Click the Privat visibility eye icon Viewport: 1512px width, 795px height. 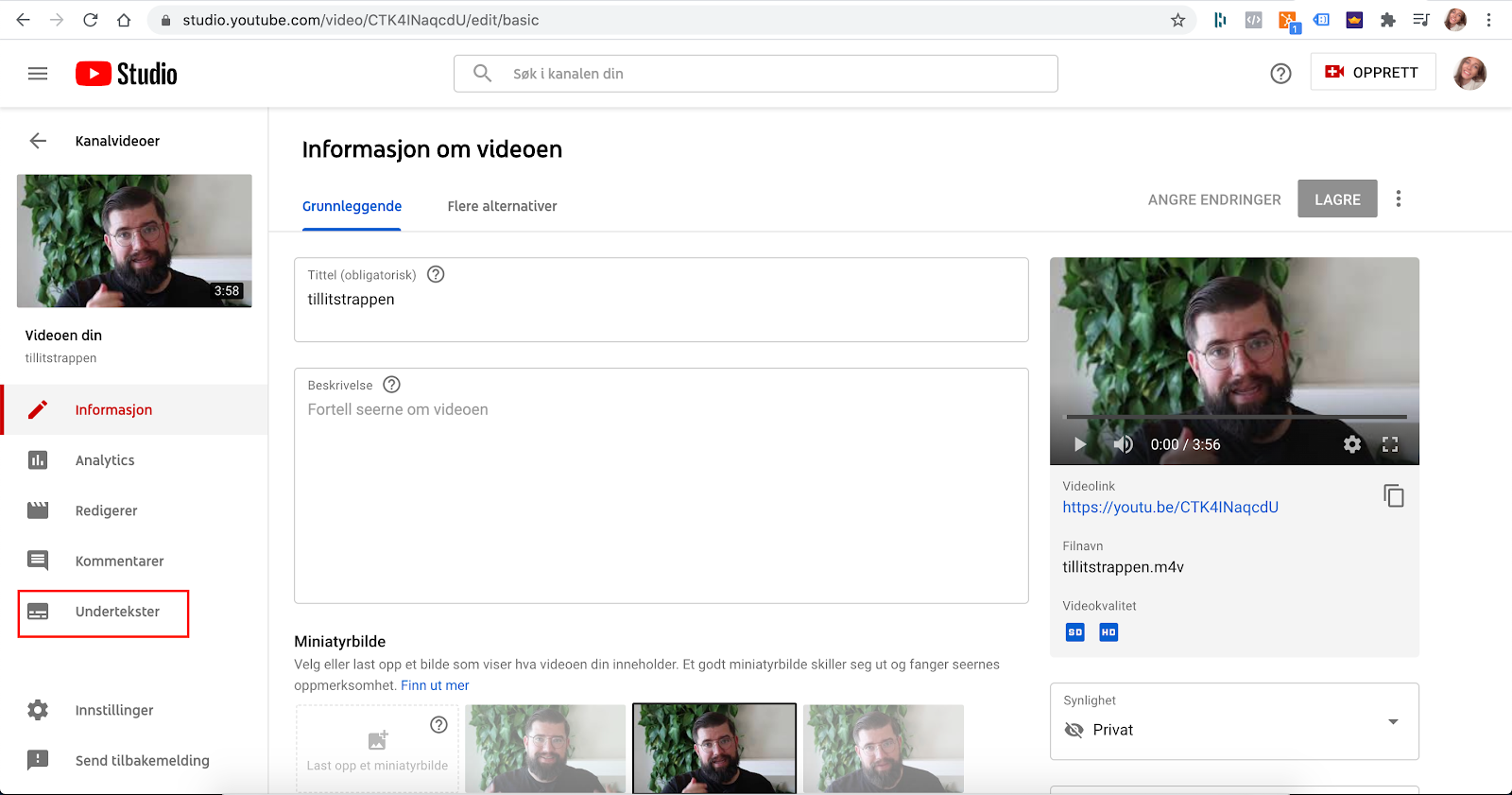[x=1074, y=730]
